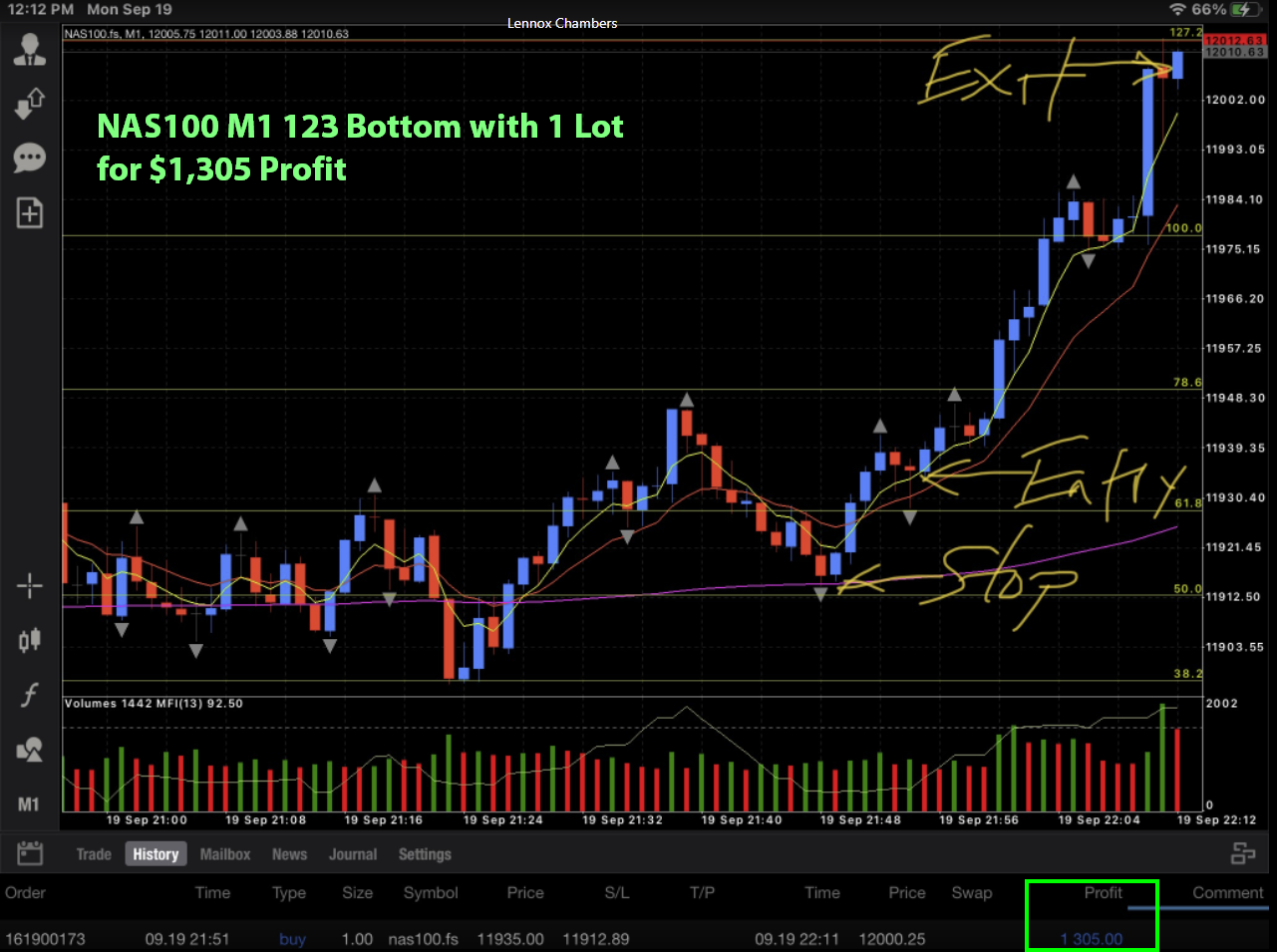
Task: Click the 19 Sep 22:04 time label
Action: pos(1099,820)
